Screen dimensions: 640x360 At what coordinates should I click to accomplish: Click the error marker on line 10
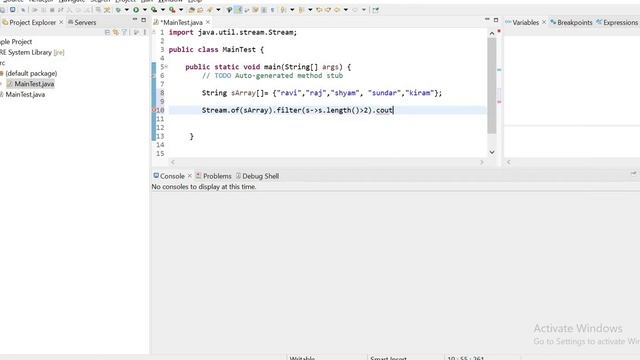point(154,110)
